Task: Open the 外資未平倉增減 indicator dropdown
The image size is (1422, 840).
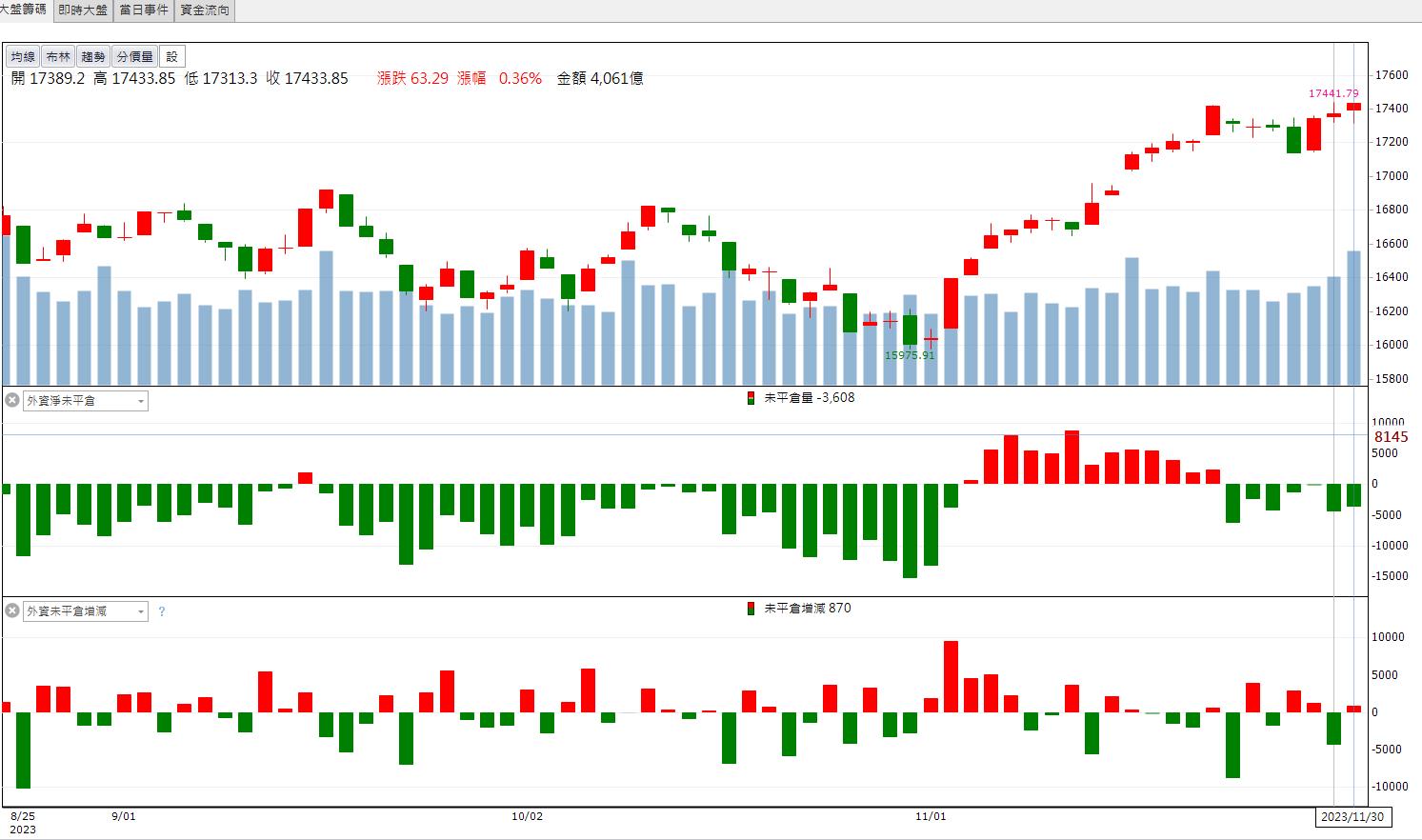Action: point(86,611)
